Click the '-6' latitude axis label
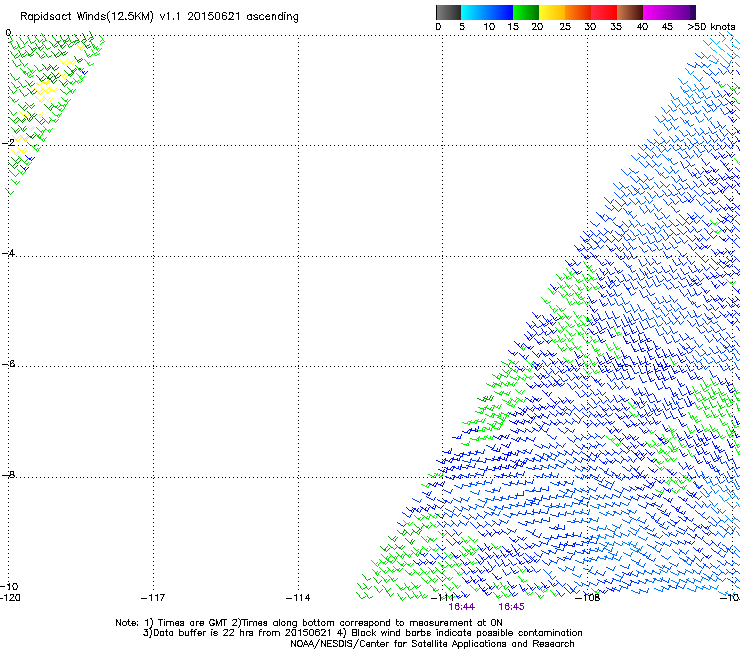Image resolution: width=740 pixels, height=650 pixels. point(8,363)
